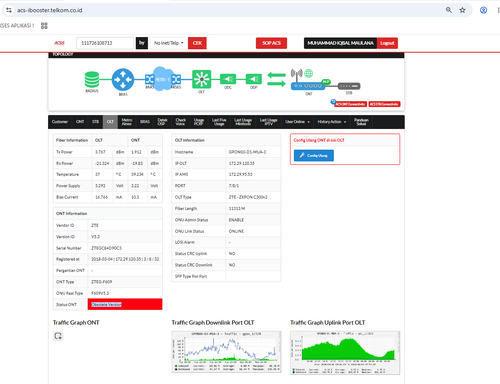The image size is (500, 384).
Task: Click the IP OLT value 172.29.120.35
Action: pyautogui.click(x=242, y=163)
